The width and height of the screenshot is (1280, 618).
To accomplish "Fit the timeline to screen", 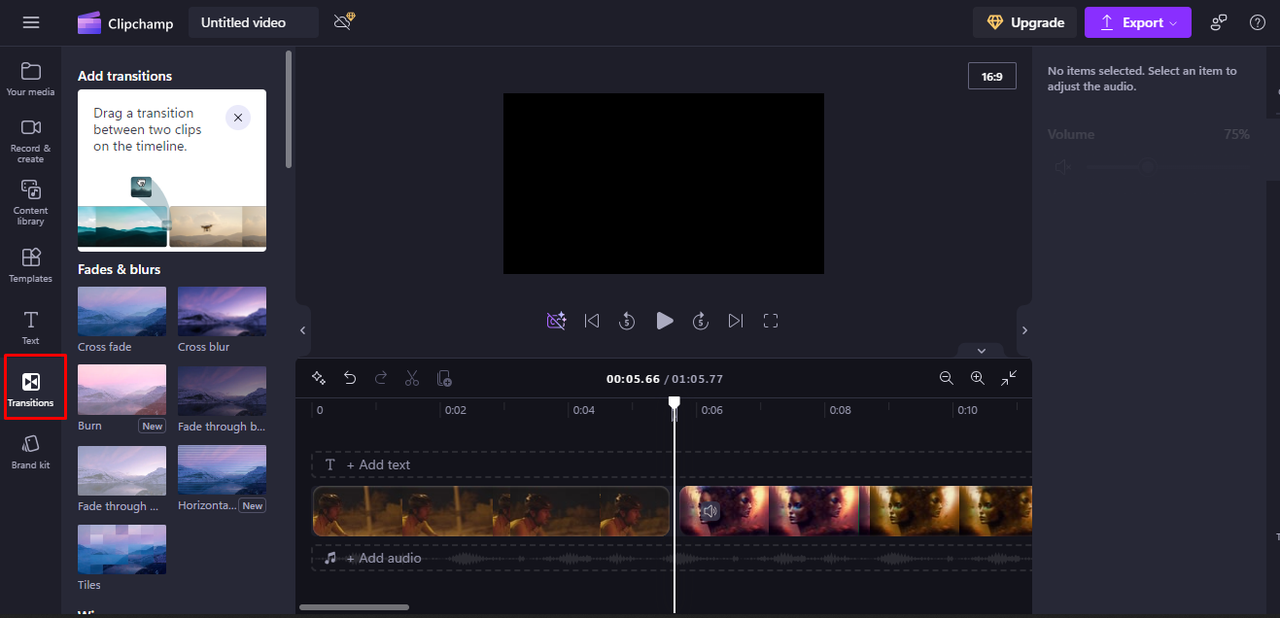I will pos(1009,378).
